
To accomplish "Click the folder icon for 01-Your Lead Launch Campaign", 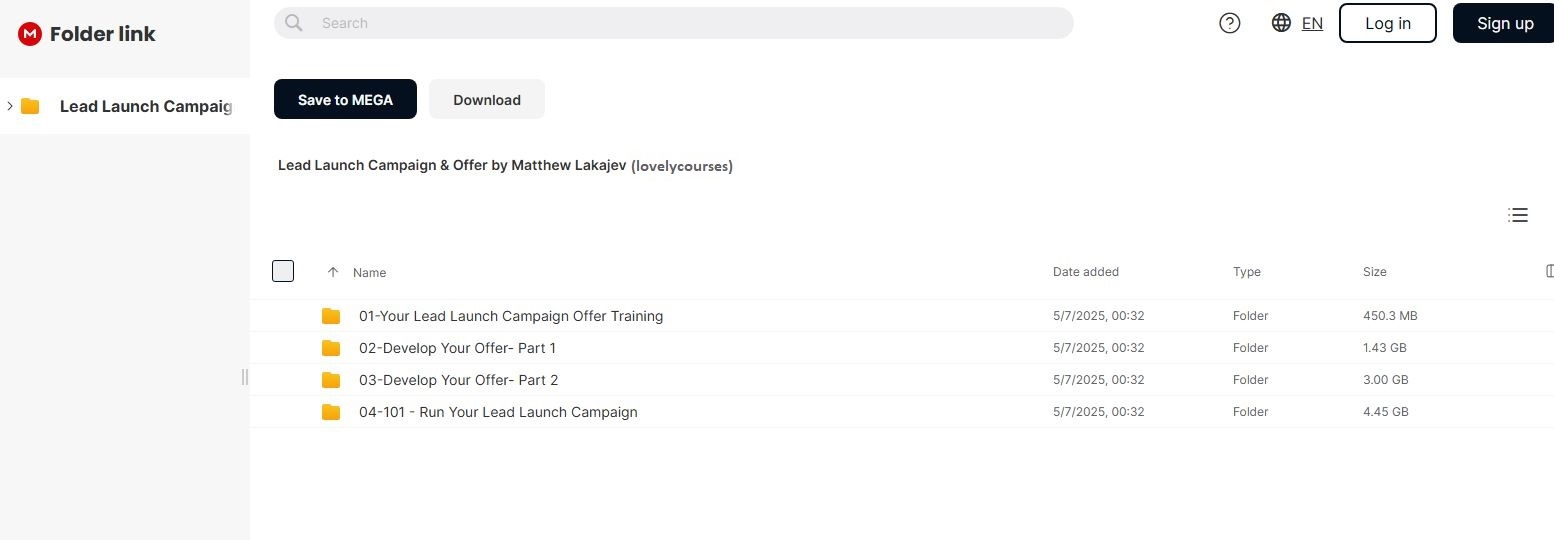I will click(x=331, y=316).
